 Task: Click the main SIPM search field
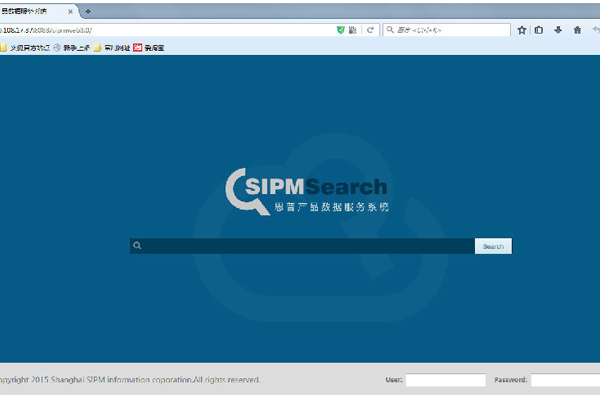tap(302, 246)
